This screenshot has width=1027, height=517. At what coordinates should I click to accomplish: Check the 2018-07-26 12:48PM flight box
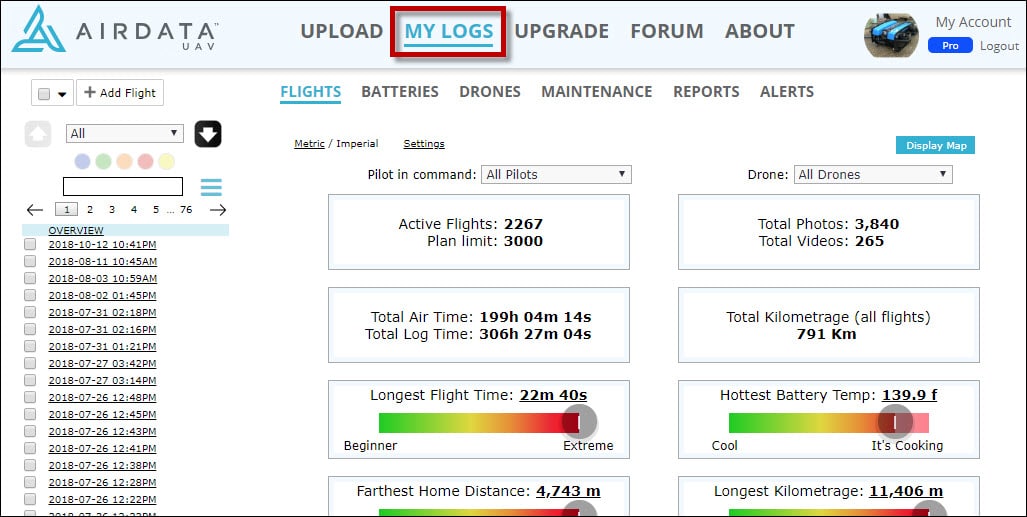(30, 397)
